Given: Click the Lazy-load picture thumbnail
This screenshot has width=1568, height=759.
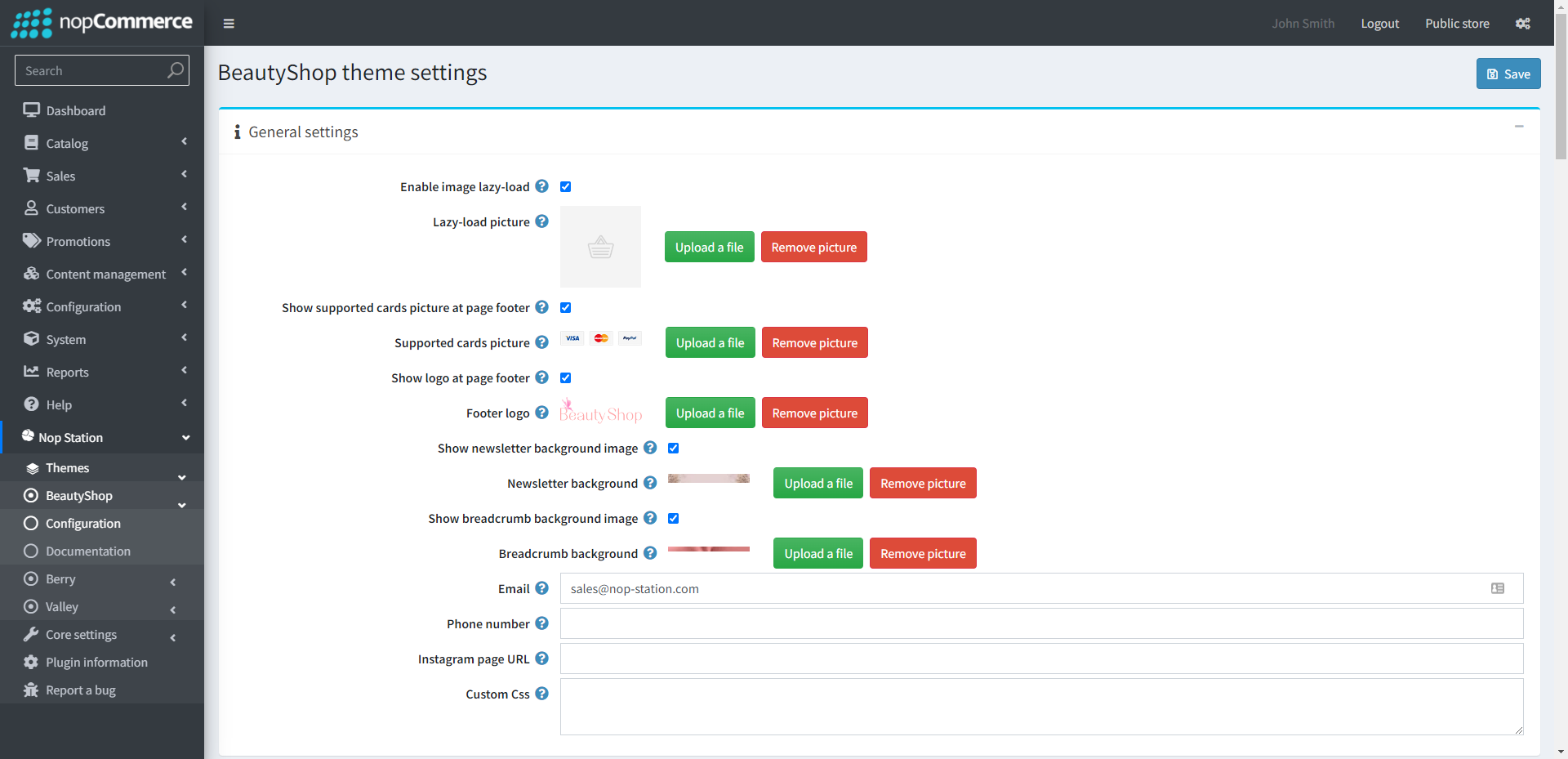Looking at the screenshot, I should 600,247.
